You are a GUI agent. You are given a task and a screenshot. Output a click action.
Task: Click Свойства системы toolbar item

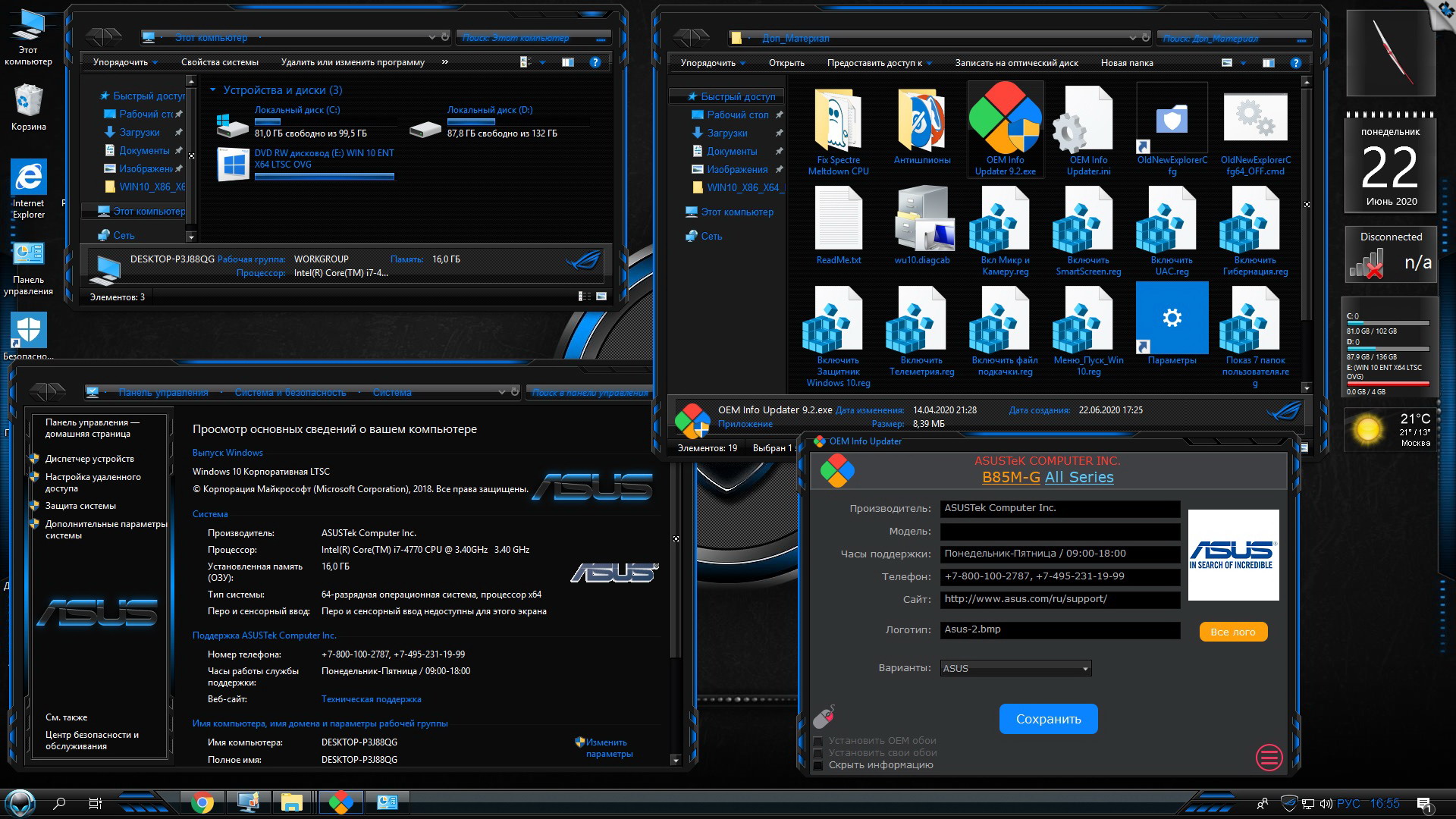(219, 62)
